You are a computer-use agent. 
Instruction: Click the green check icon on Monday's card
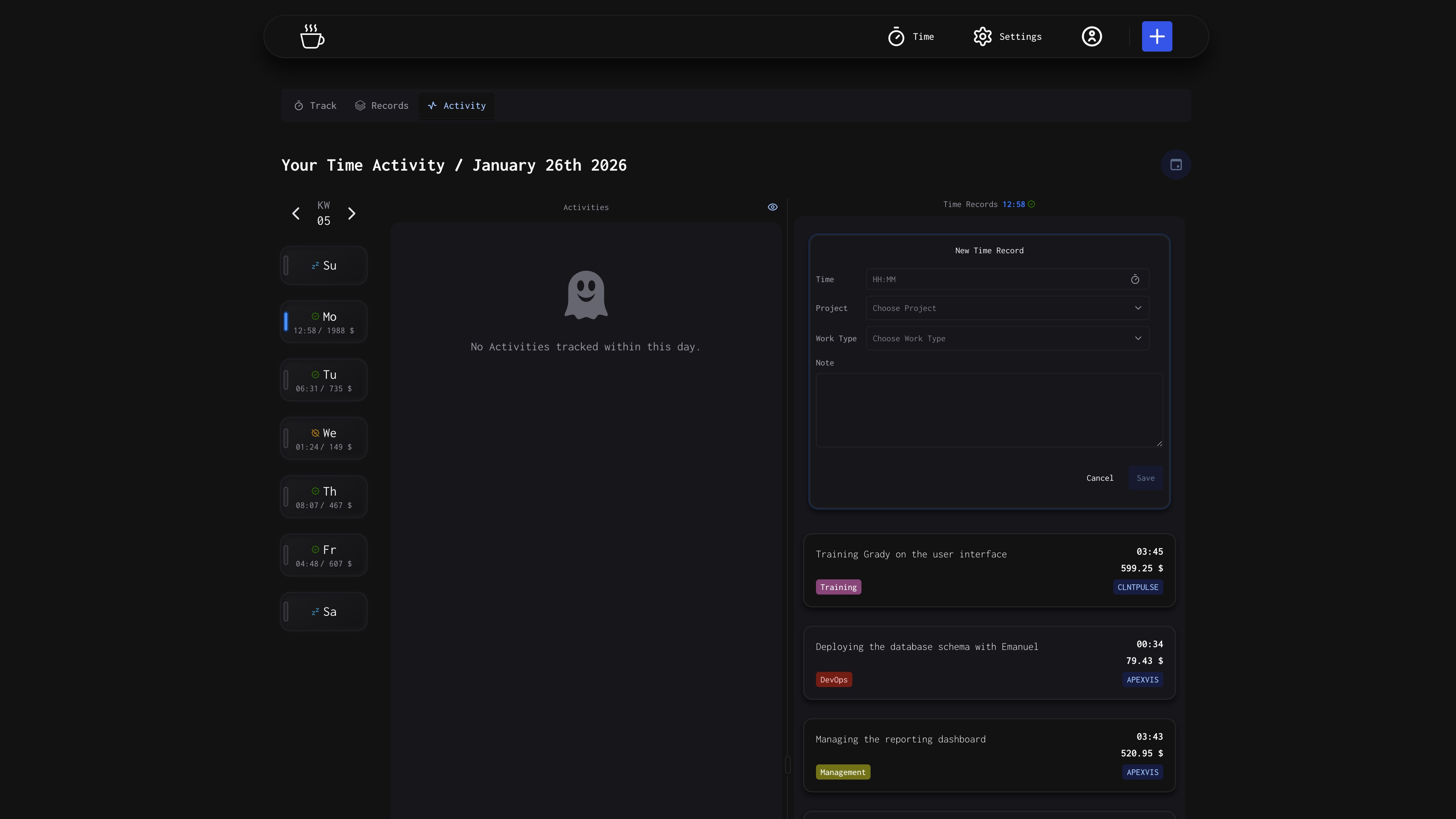(x=316, y=317)
